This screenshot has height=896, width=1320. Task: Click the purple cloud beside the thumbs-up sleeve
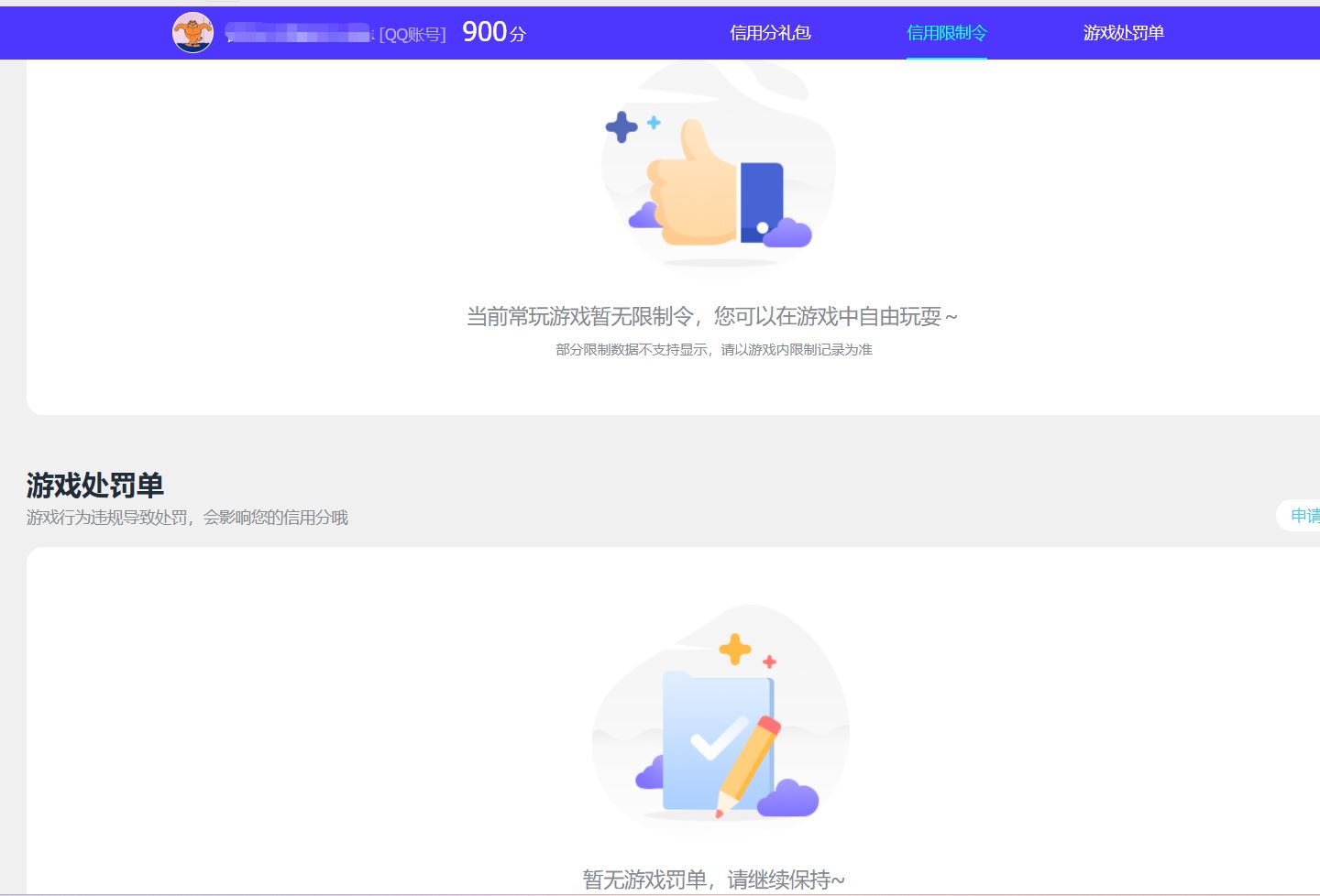pos(787,234)
